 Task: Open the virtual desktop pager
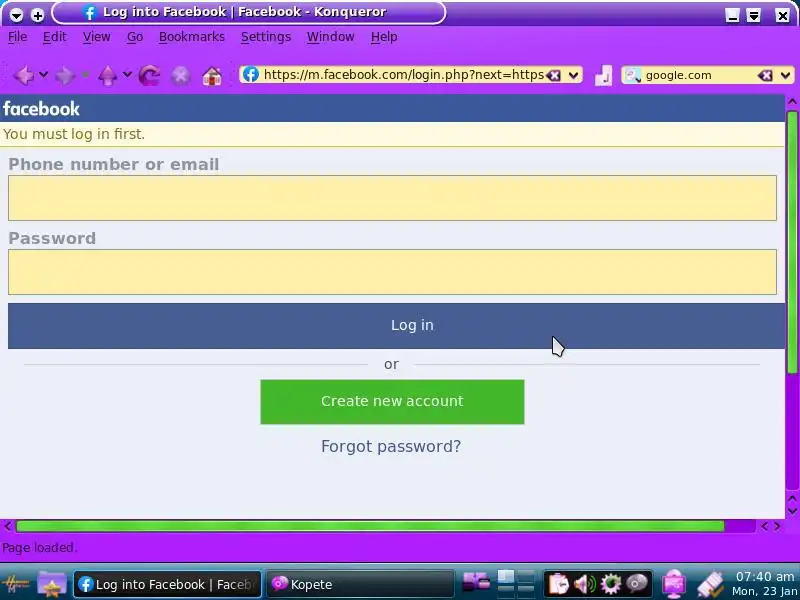[516, 584]
